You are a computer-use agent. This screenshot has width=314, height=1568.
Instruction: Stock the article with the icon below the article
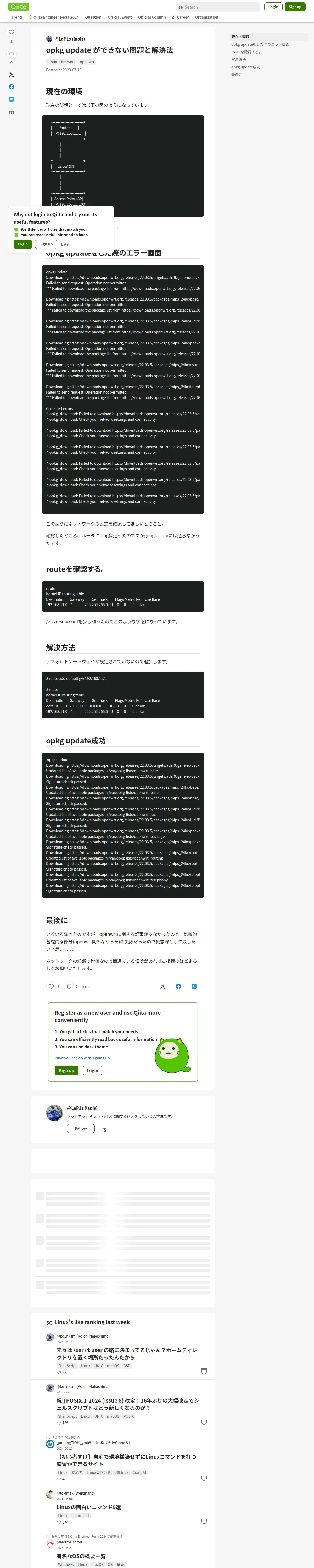69,987
